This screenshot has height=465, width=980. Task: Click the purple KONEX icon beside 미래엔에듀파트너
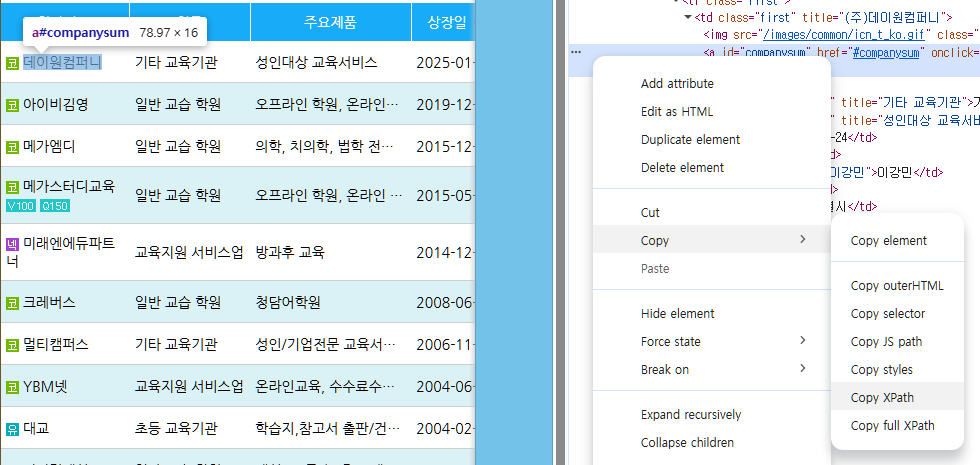coord(12,244)
